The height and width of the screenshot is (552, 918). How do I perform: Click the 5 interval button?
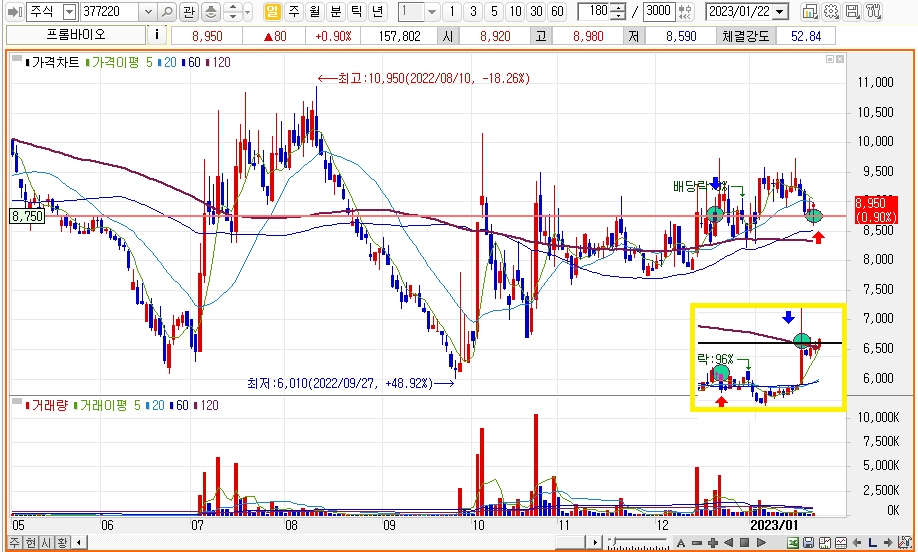pos(494,11)
